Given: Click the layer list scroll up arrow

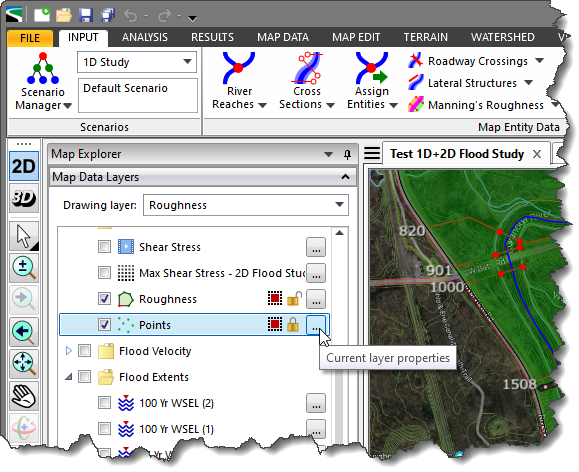Looking at the screenshot, I should coord(339,233).
